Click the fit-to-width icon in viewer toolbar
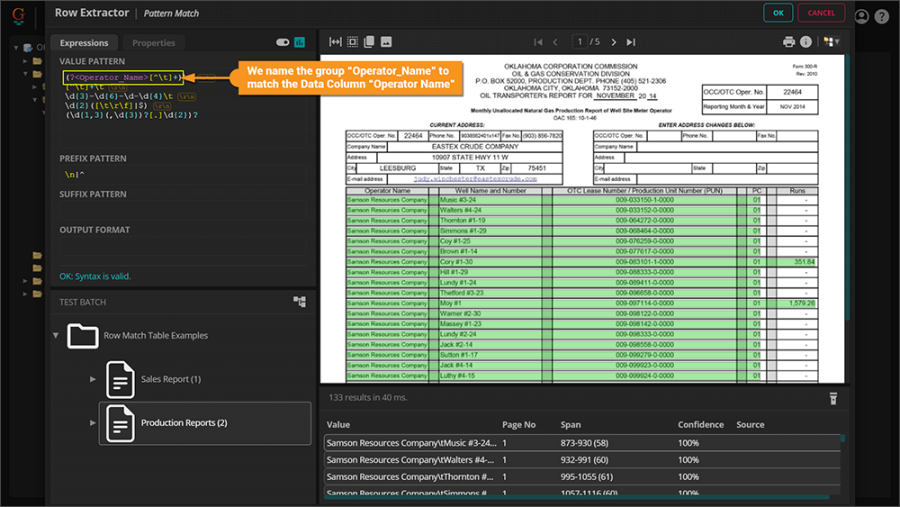Screen dimensions: 900x507 (x=335, y=42)
